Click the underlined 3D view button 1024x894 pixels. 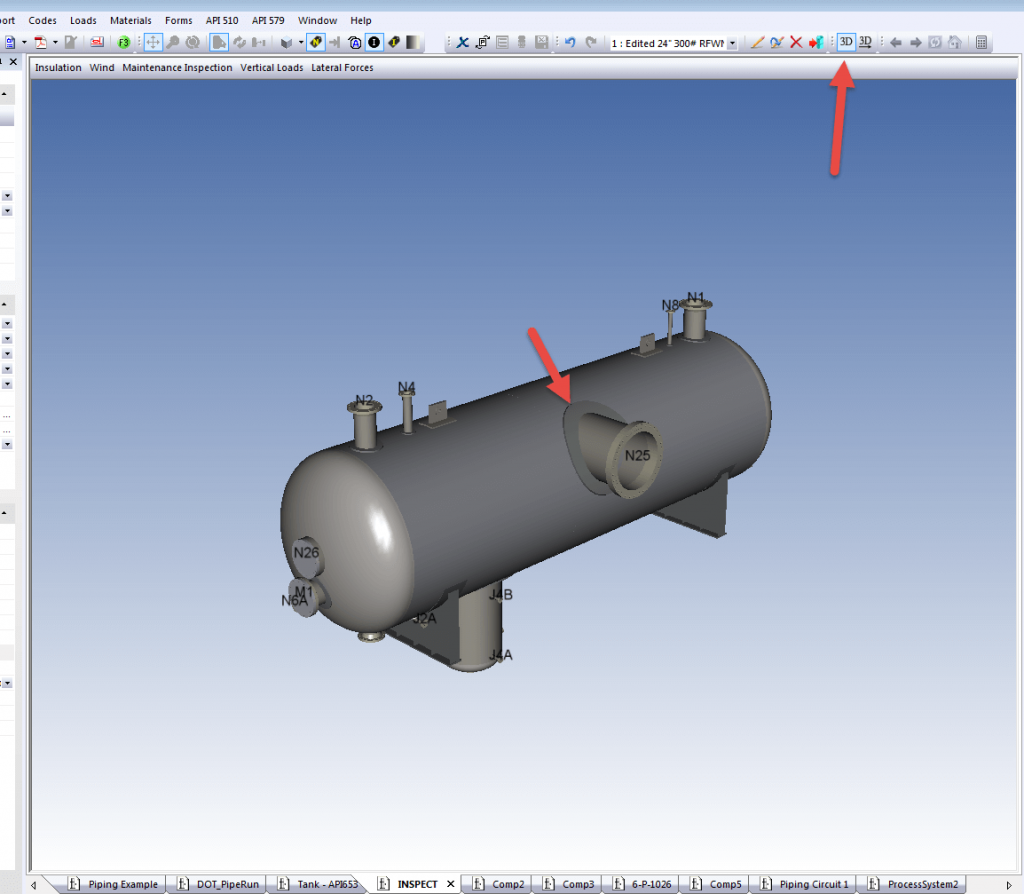(865, 42)
